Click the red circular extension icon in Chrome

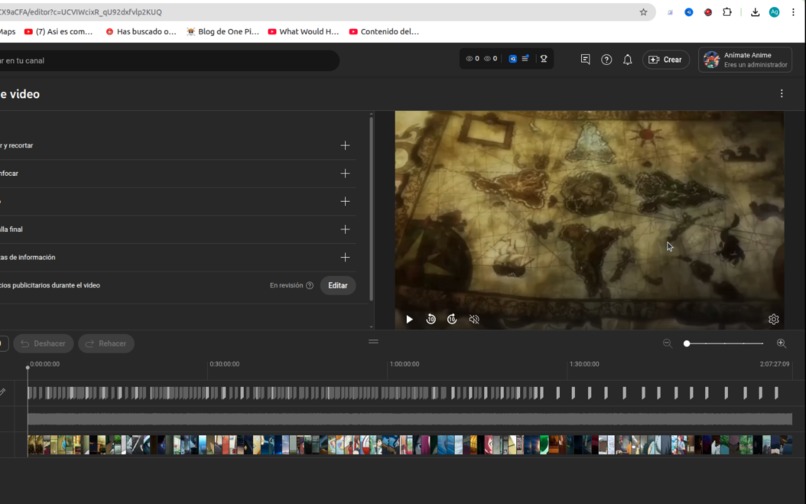click(708, 12)
